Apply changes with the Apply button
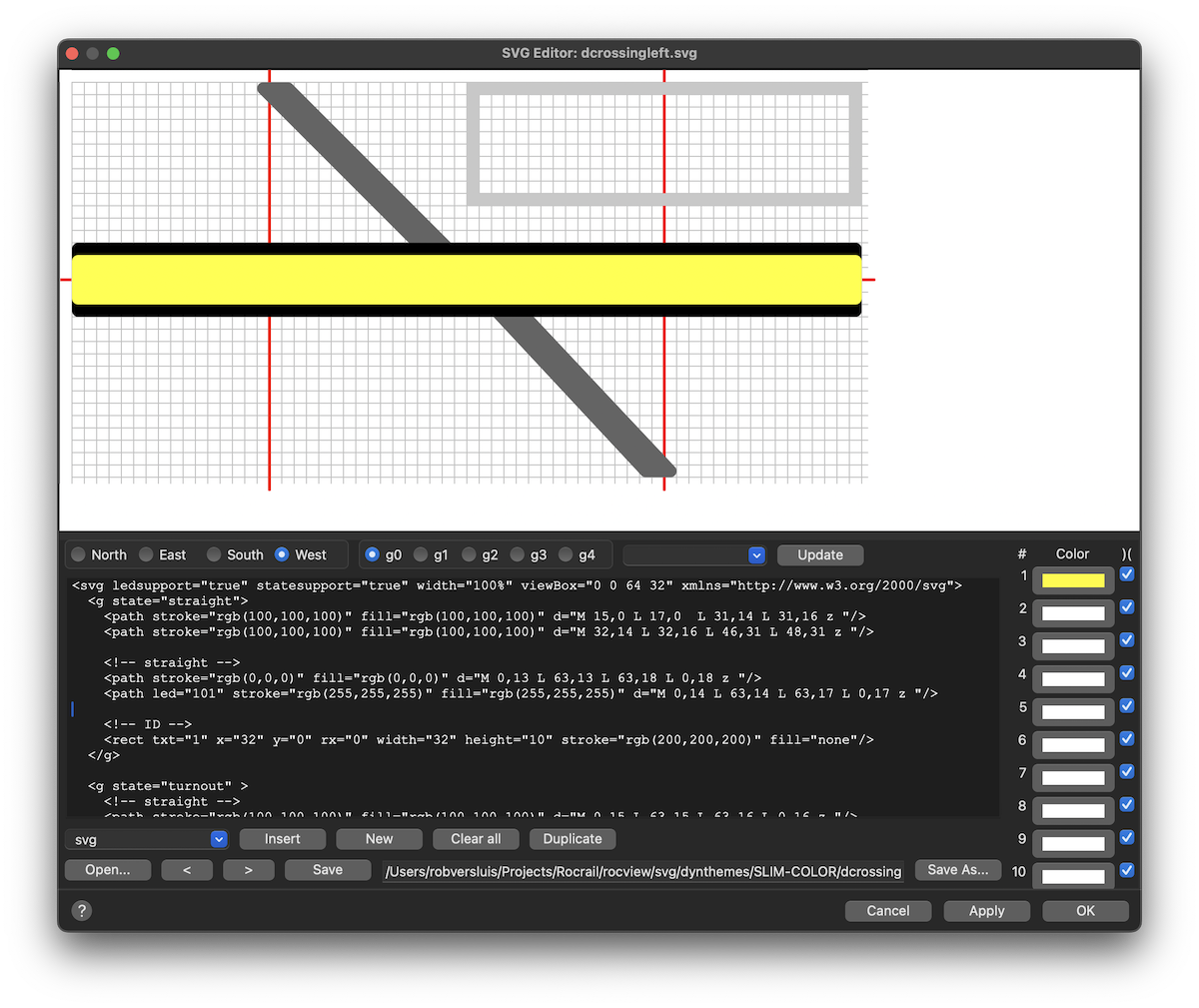 point(986,911)
